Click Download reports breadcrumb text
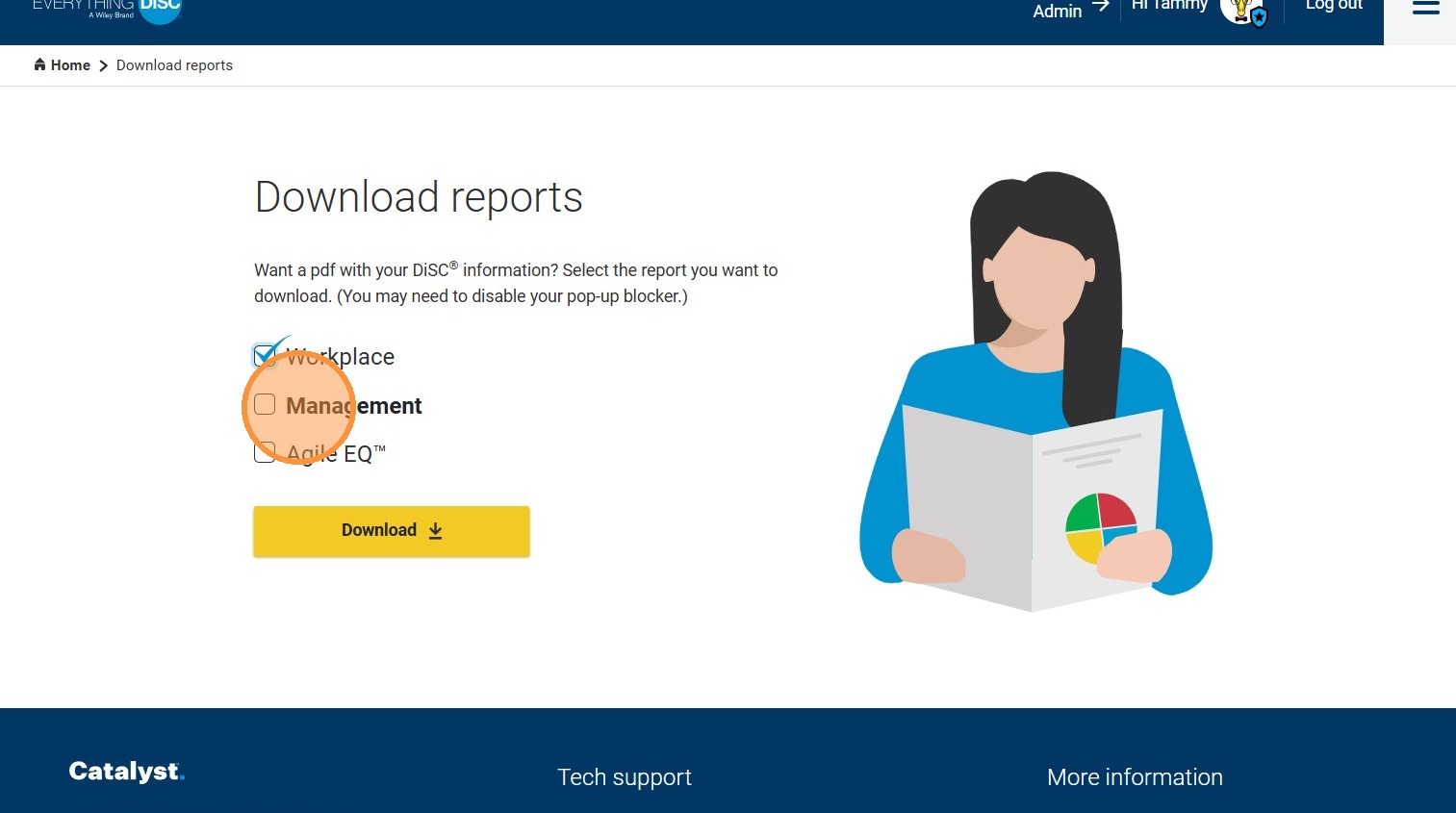The height and width of the screenshot is (813, 1456). coord(174,65)
